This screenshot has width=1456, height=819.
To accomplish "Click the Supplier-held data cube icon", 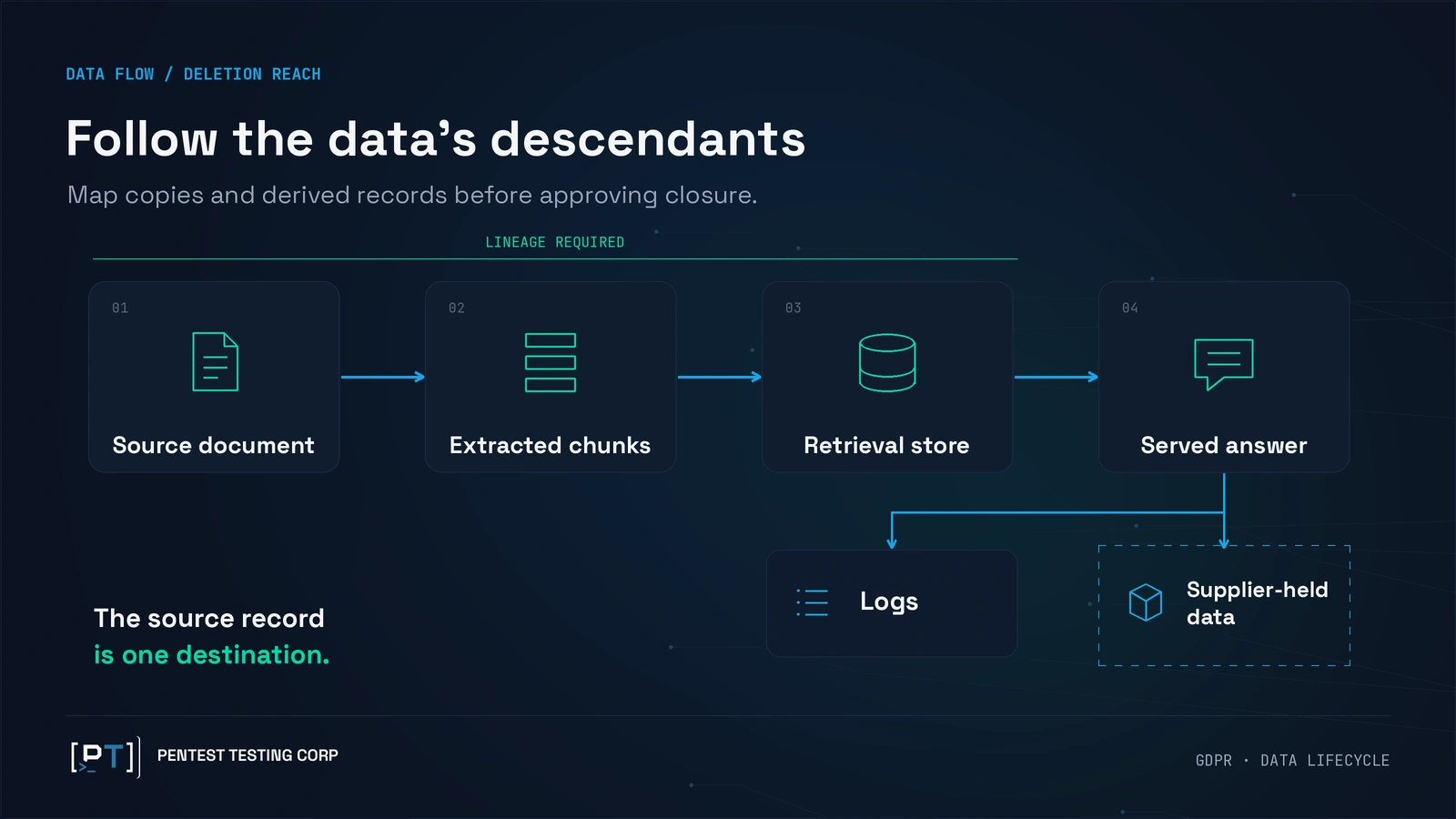I will tap(1146, 602).
